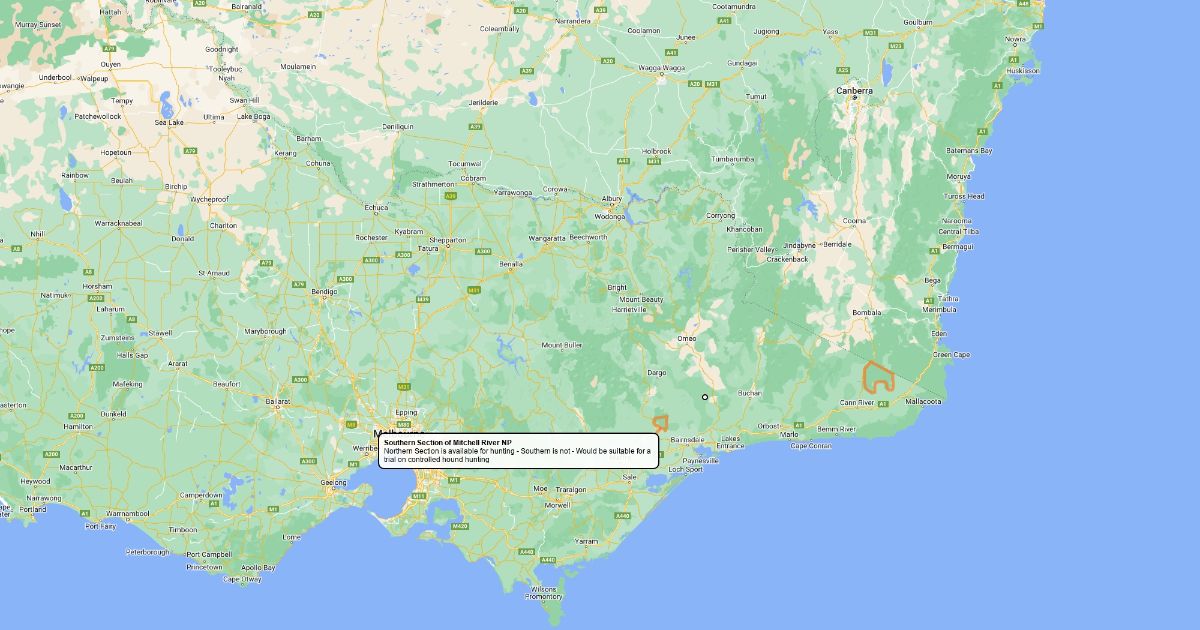The width and height of the screenshot is (1200, 630).
Task: Click the 'Wangaratta' town label
Action: (x=546, y=238)
